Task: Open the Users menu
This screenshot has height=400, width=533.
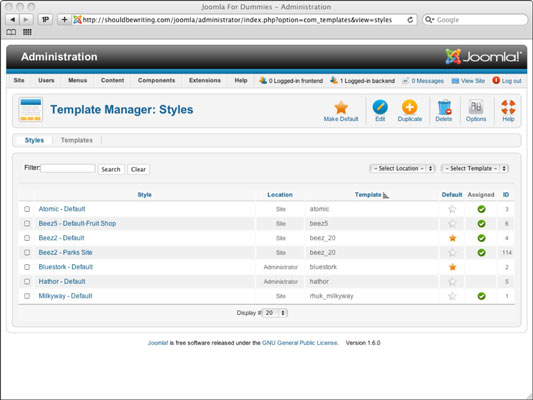Action: [x=46, y=81]
